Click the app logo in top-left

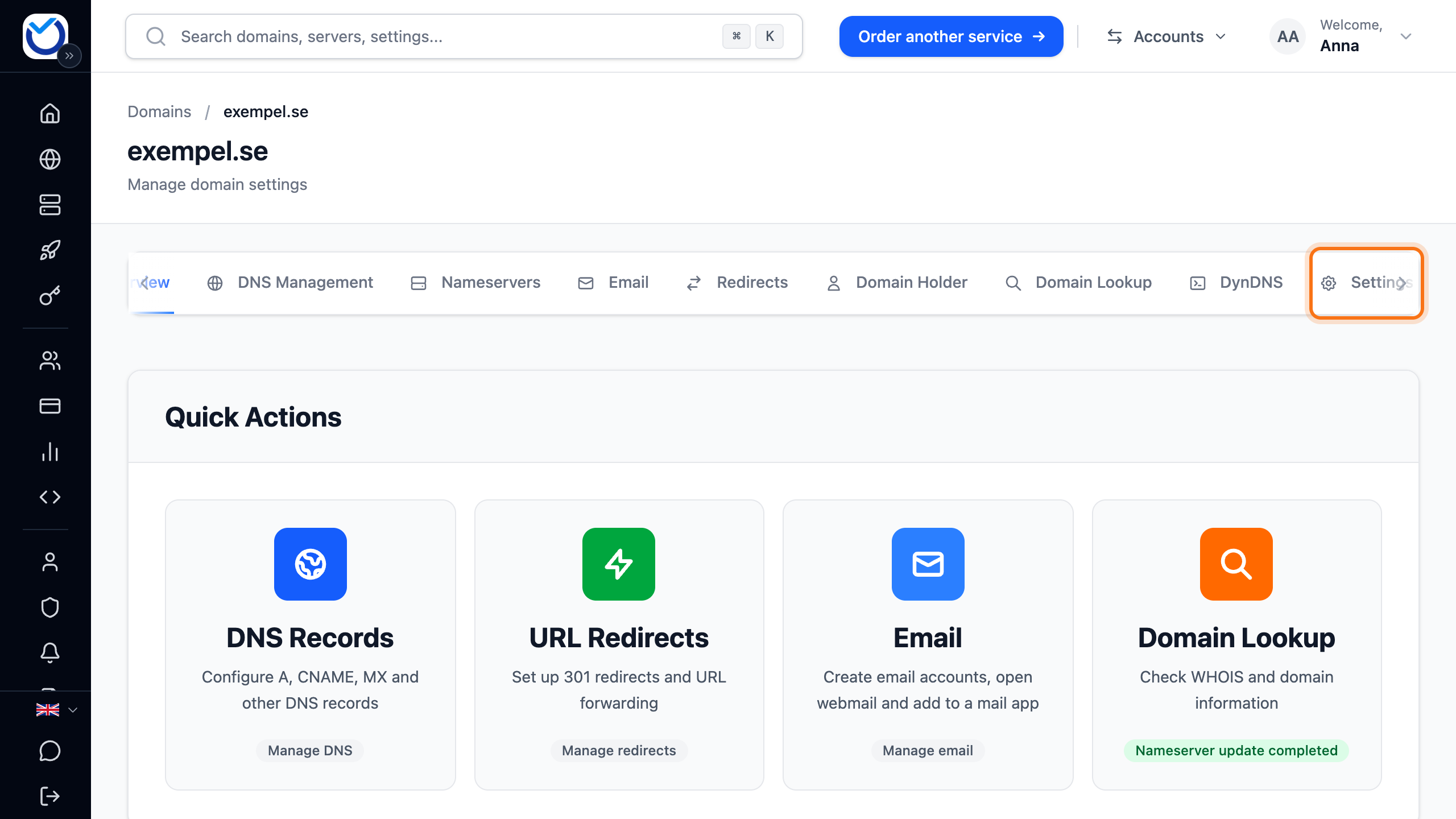45,36
